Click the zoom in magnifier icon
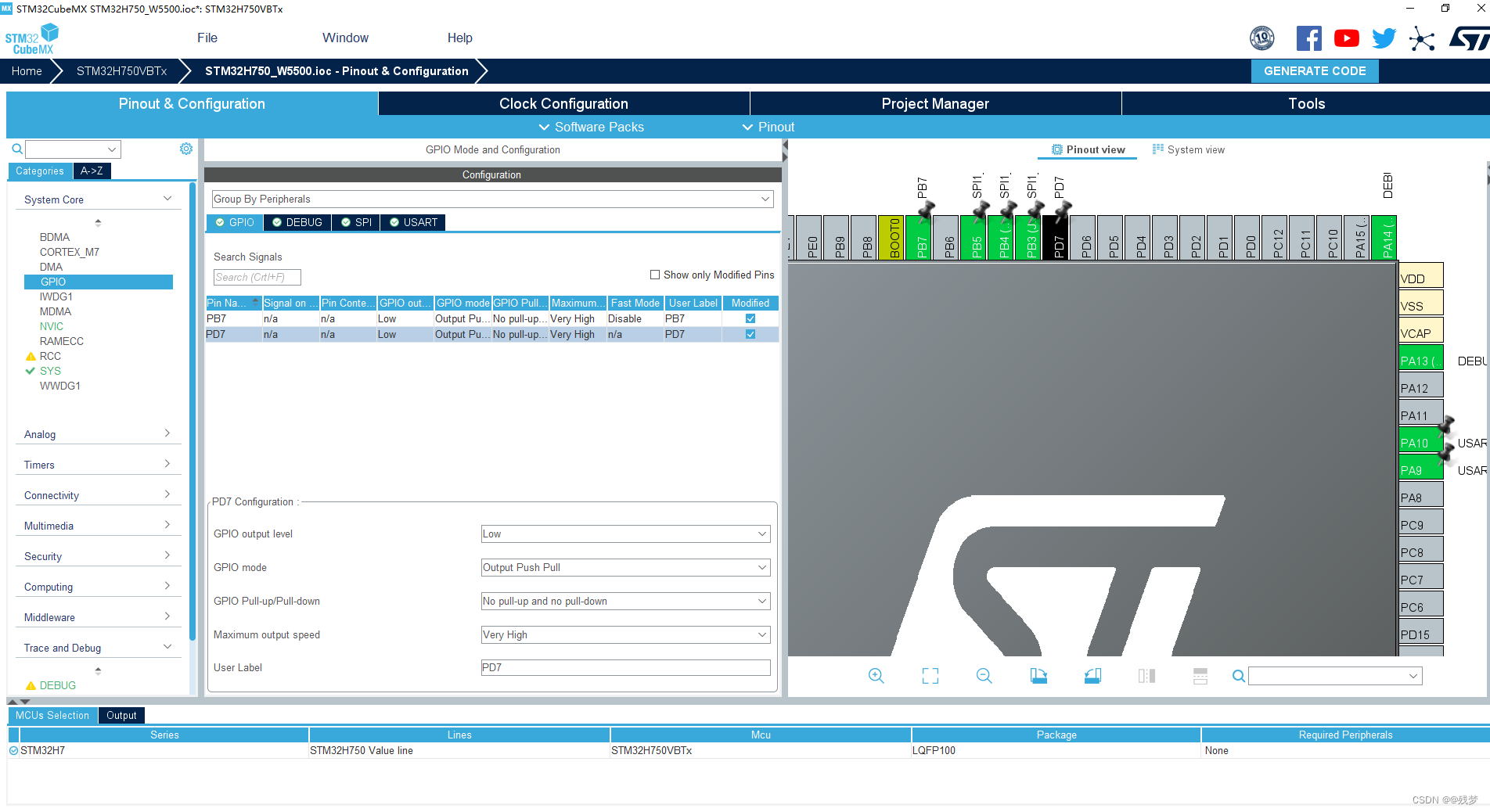Image resolution: width=1490 pixels, height=812 pixels. (x=876, y=676)
